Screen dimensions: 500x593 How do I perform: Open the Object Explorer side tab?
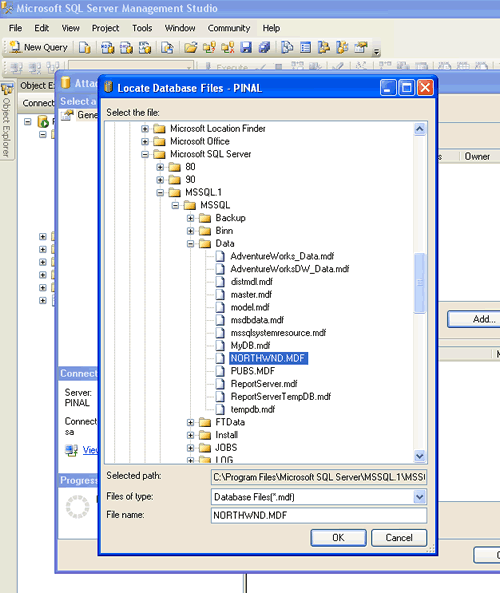click(x=6, y=121)
